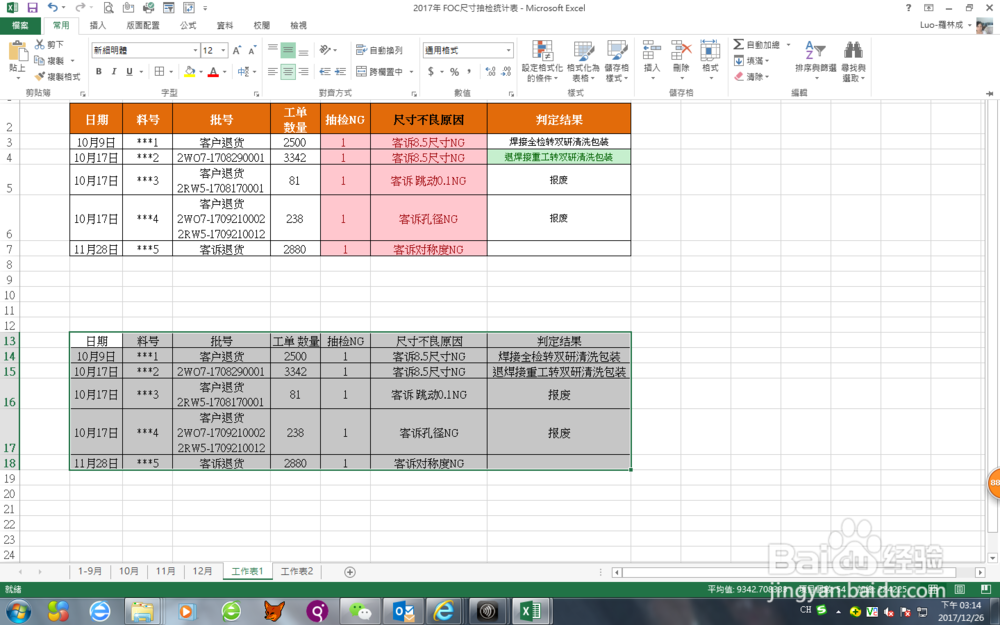Expand font color dropdown arrow

tap(224, 71)
